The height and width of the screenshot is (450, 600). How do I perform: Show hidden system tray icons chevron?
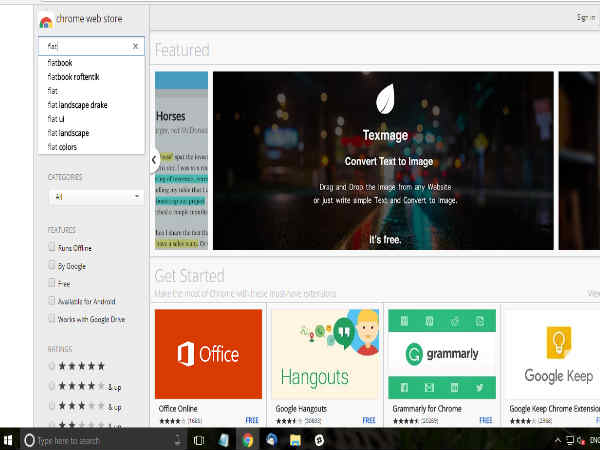(x=558, y=440)
